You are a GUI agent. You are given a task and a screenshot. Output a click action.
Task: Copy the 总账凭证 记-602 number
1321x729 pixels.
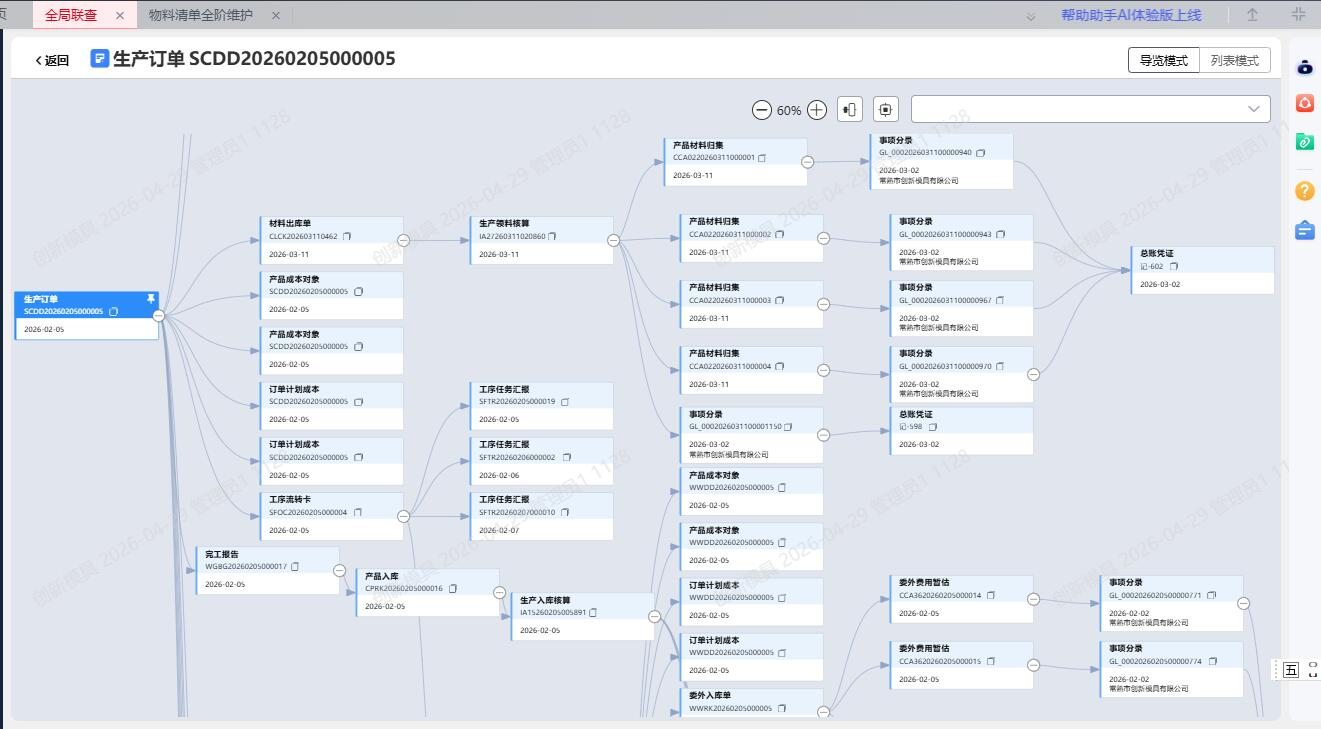(1174, 267)
